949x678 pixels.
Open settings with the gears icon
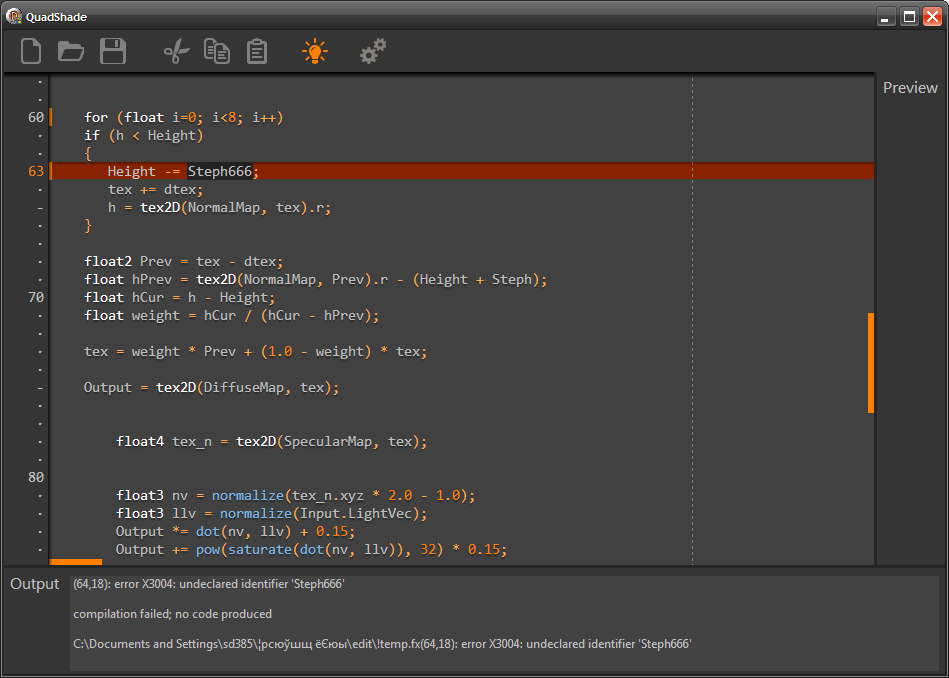(x=373, y=51)
